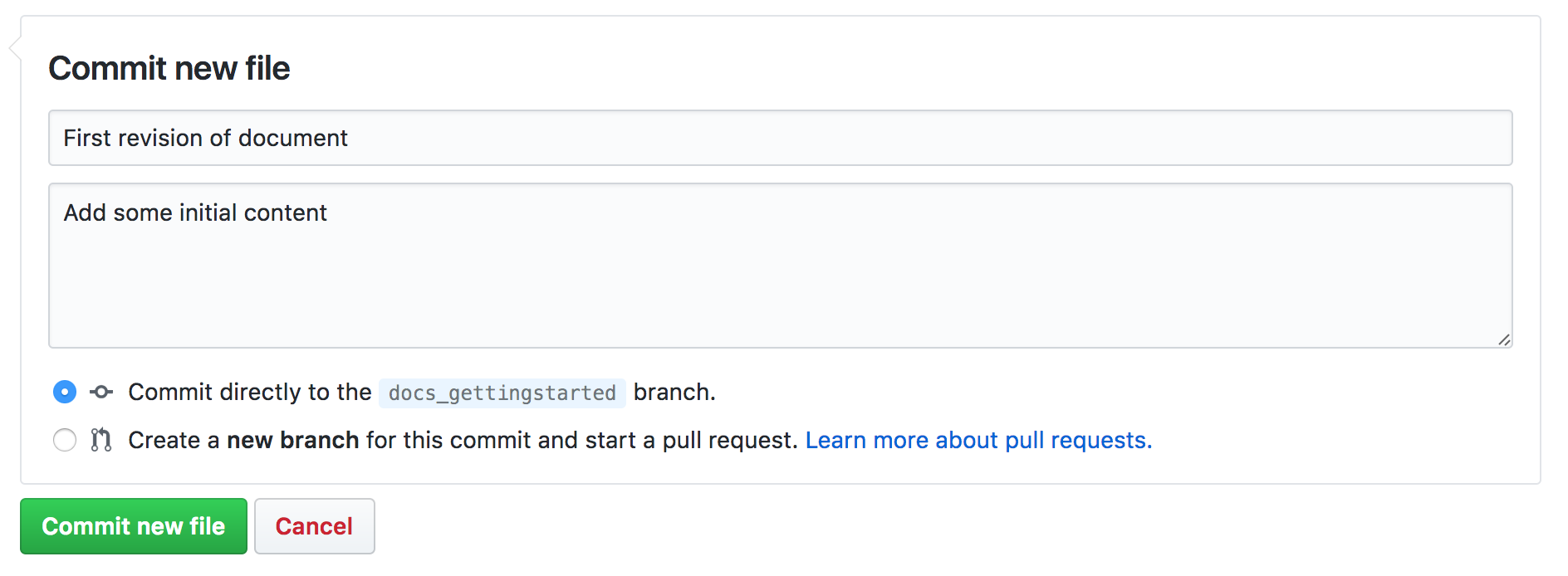
Task: Select the create new branch radio button
Action: [x=65, y=440]
